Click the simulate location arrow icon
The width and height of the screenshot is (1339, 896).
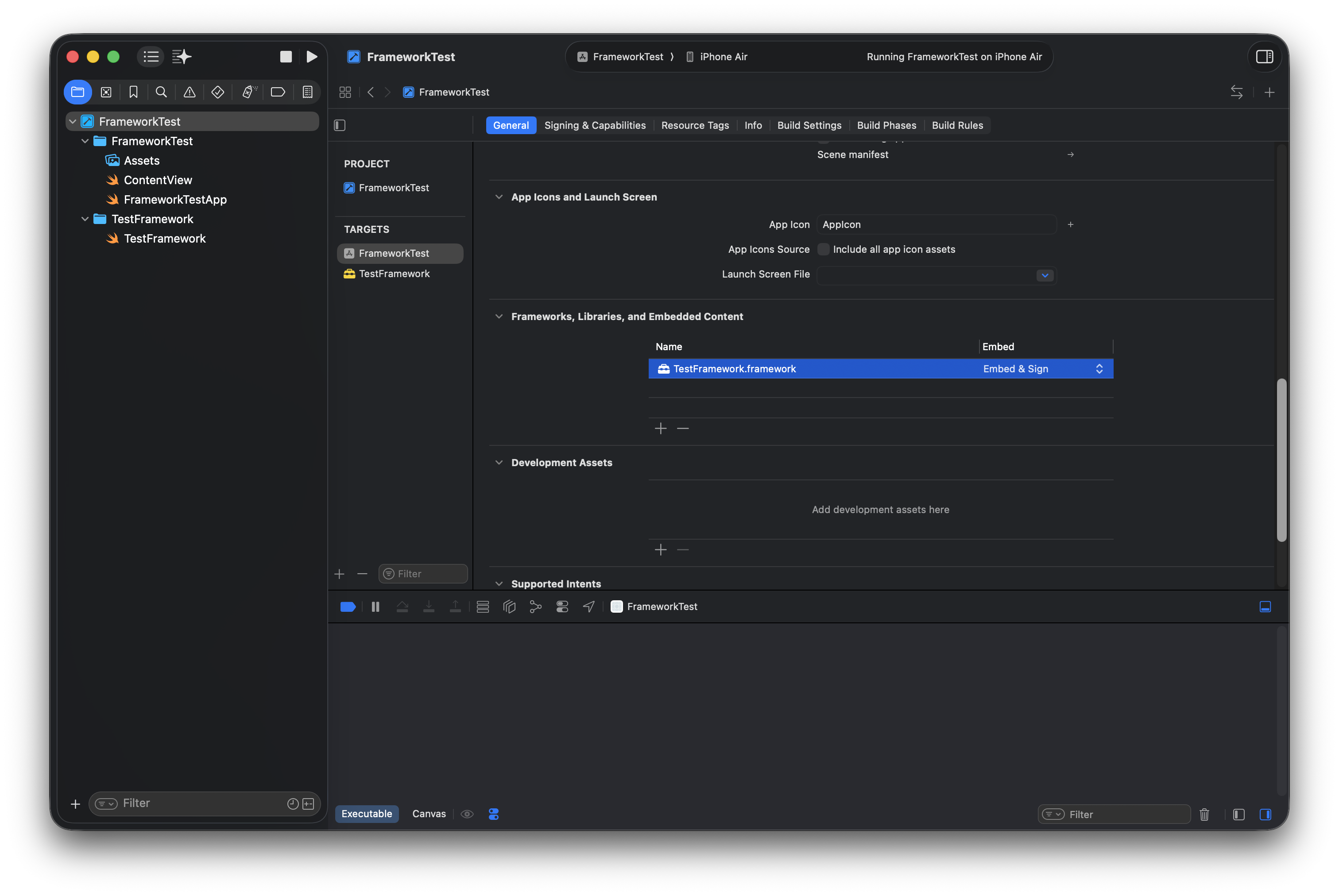click(x=588, y=606)
